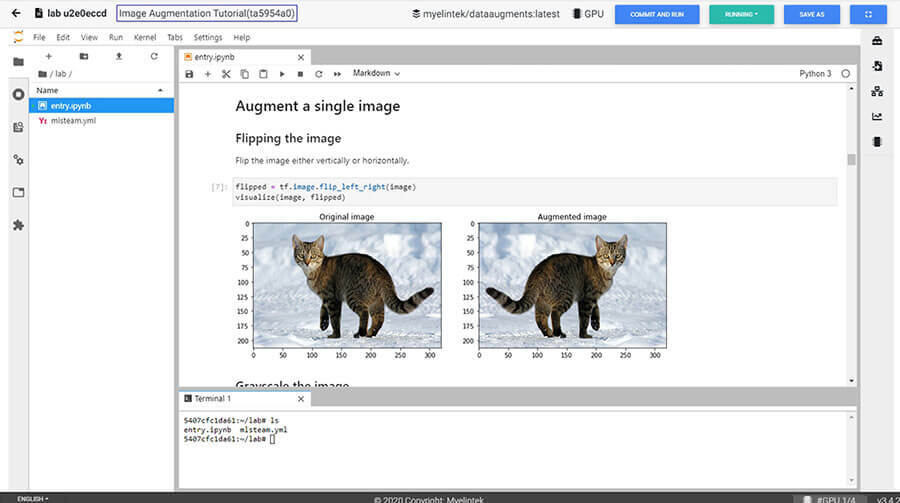Click the lab name input field

207,14
